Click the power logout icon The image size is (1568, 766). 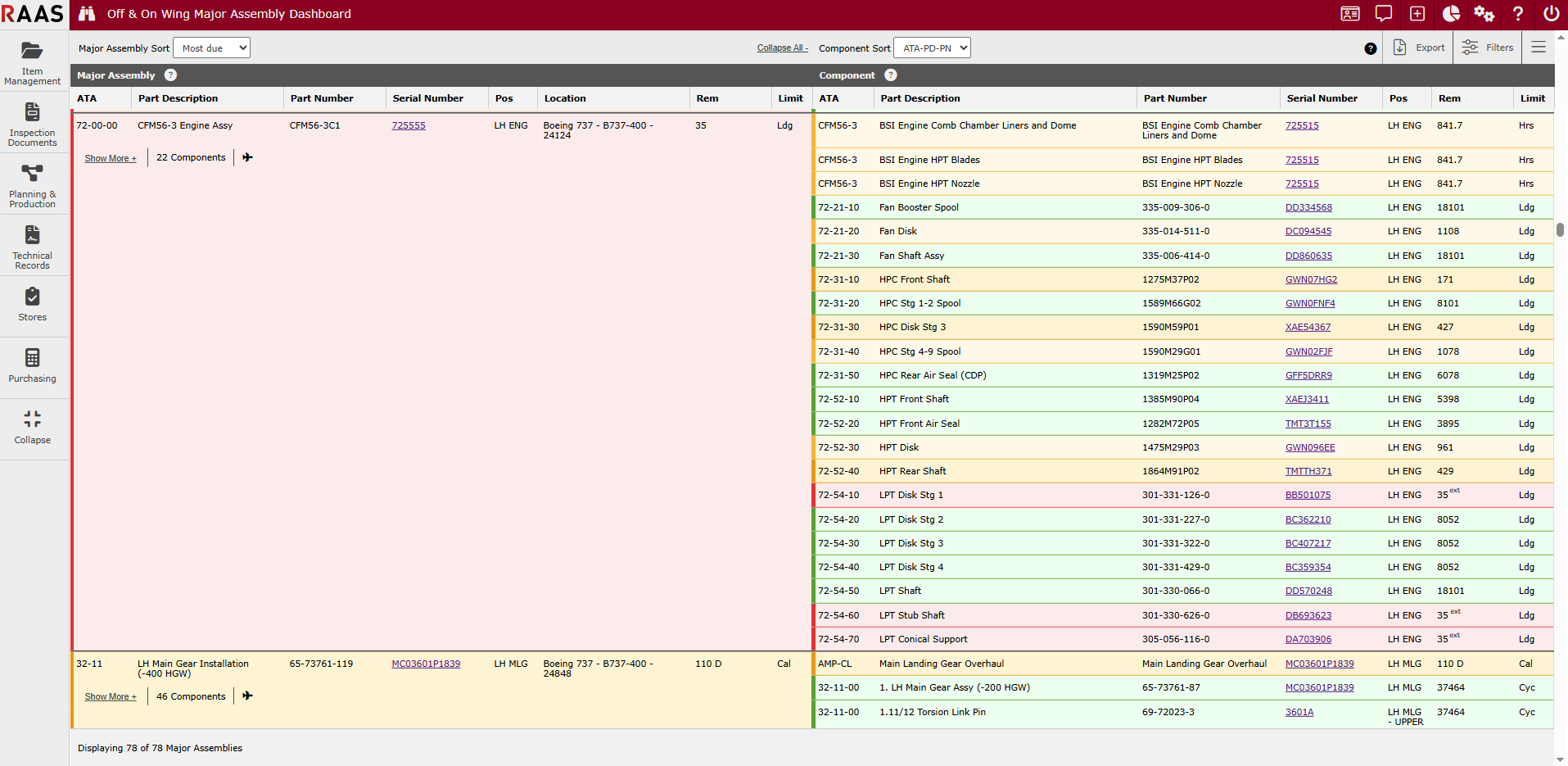pos(1551,14)
